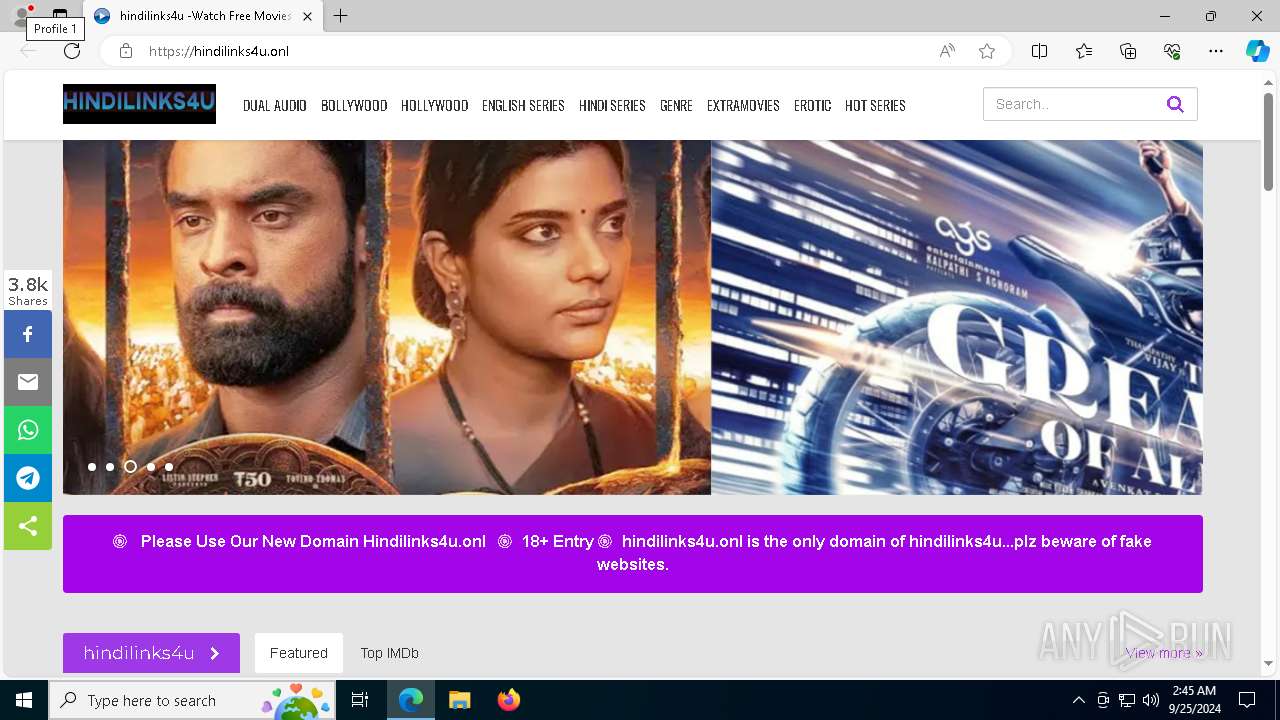Screen dimensions: 1280x720
Task: Open Task View on taskbar
Action: [x=360, y=700]
